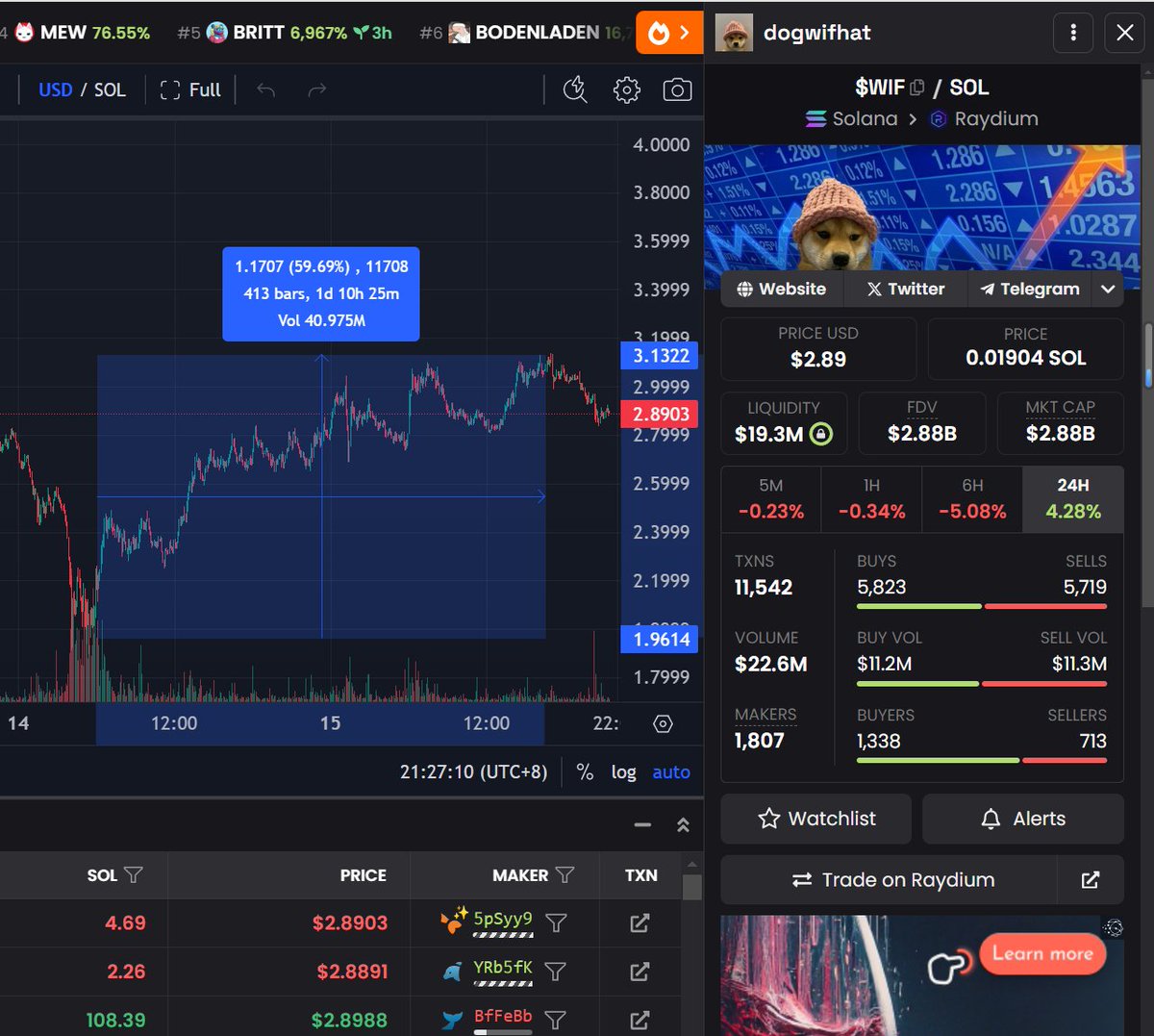Open the dogwifhat Twitter link
Screen dimensions: 1154x1036
(x=905, y=289)
